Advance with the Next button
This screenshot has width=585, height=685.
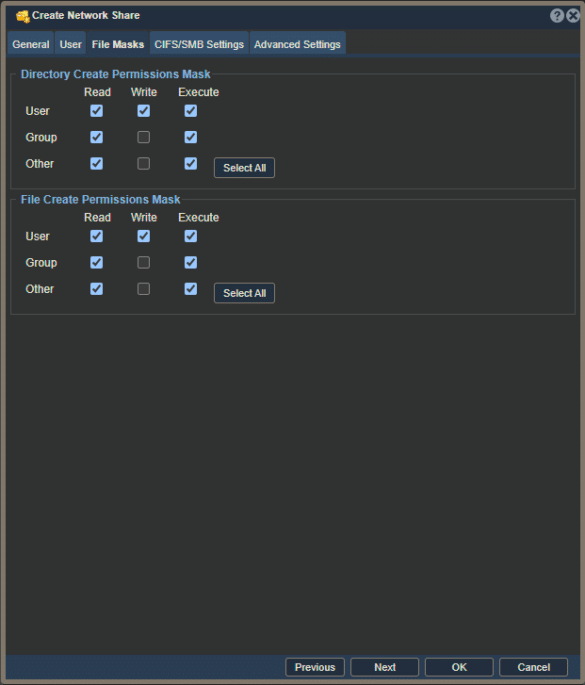pyautogui.click(x=384, y=667)
